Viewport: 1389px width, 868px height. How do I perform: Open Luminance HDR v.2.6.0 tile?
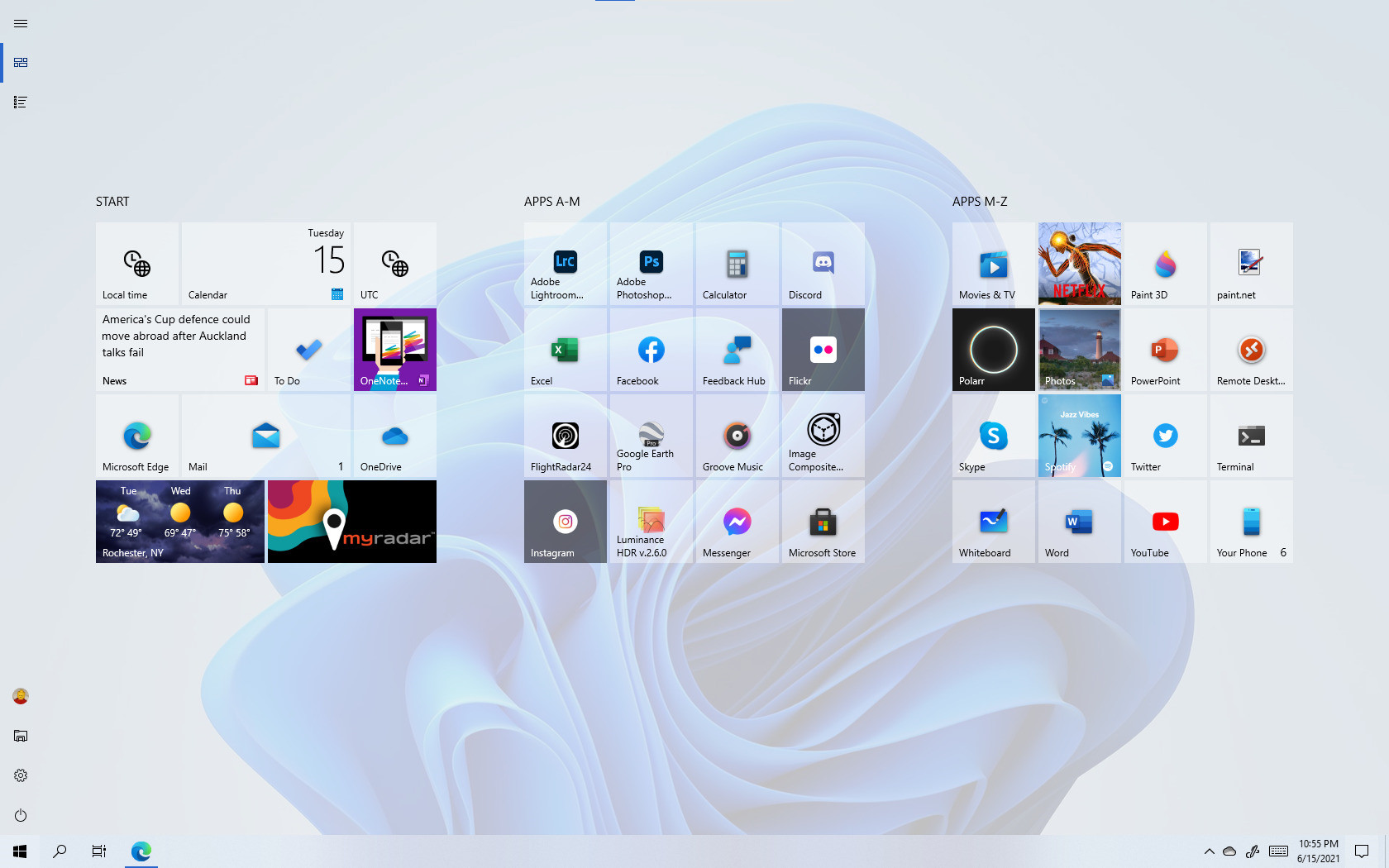(652, 522)
